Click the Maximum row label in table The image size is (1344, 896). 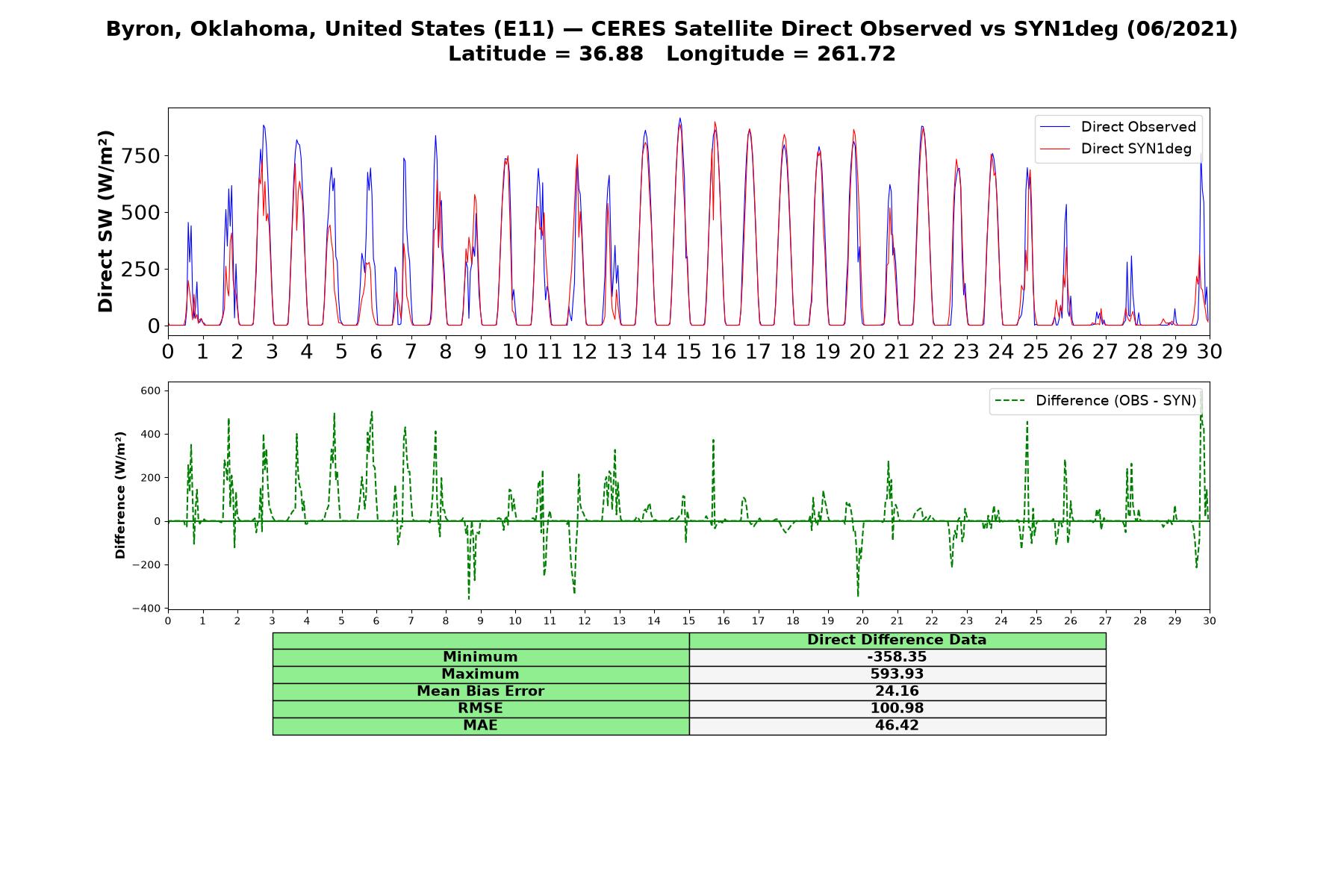(x=480, y=674)
